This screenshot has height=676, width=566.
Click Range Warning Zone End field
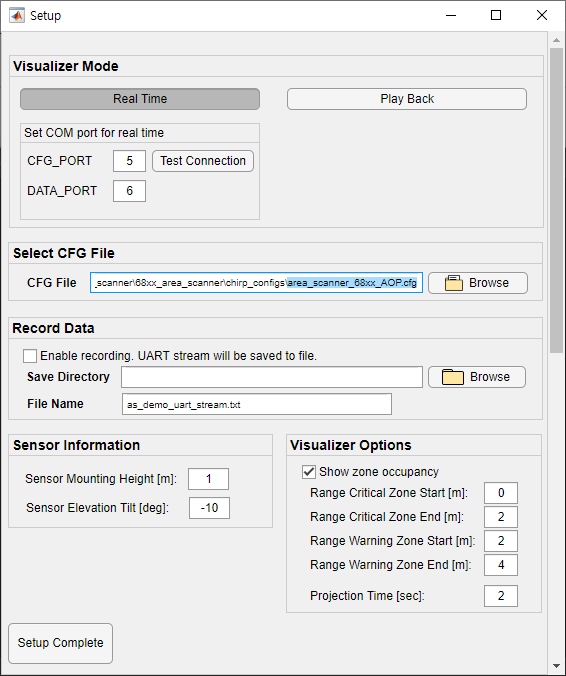[500, 565]
